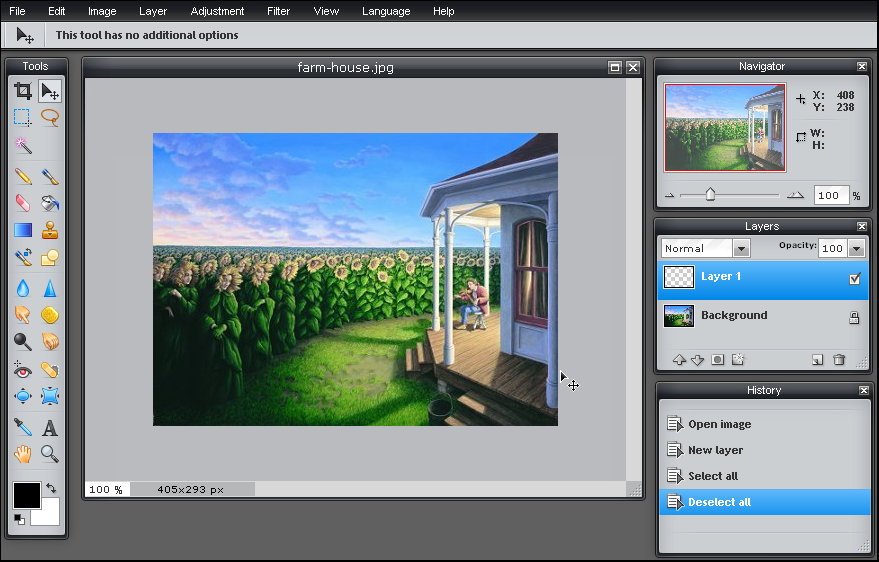Select the Bloat tool

point(23,396)
